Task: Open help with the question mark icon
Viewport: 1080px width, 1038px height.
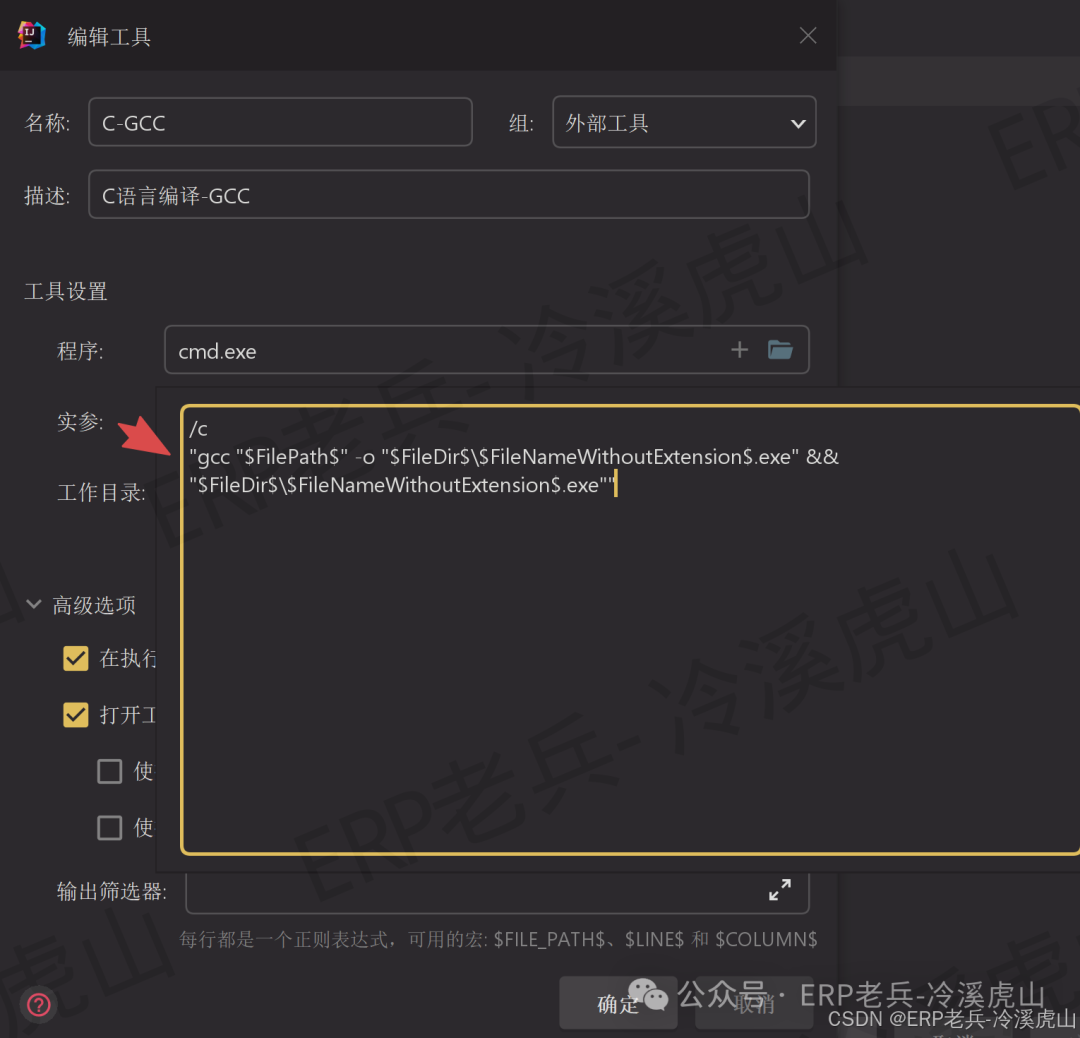Action: (39, 1004)
